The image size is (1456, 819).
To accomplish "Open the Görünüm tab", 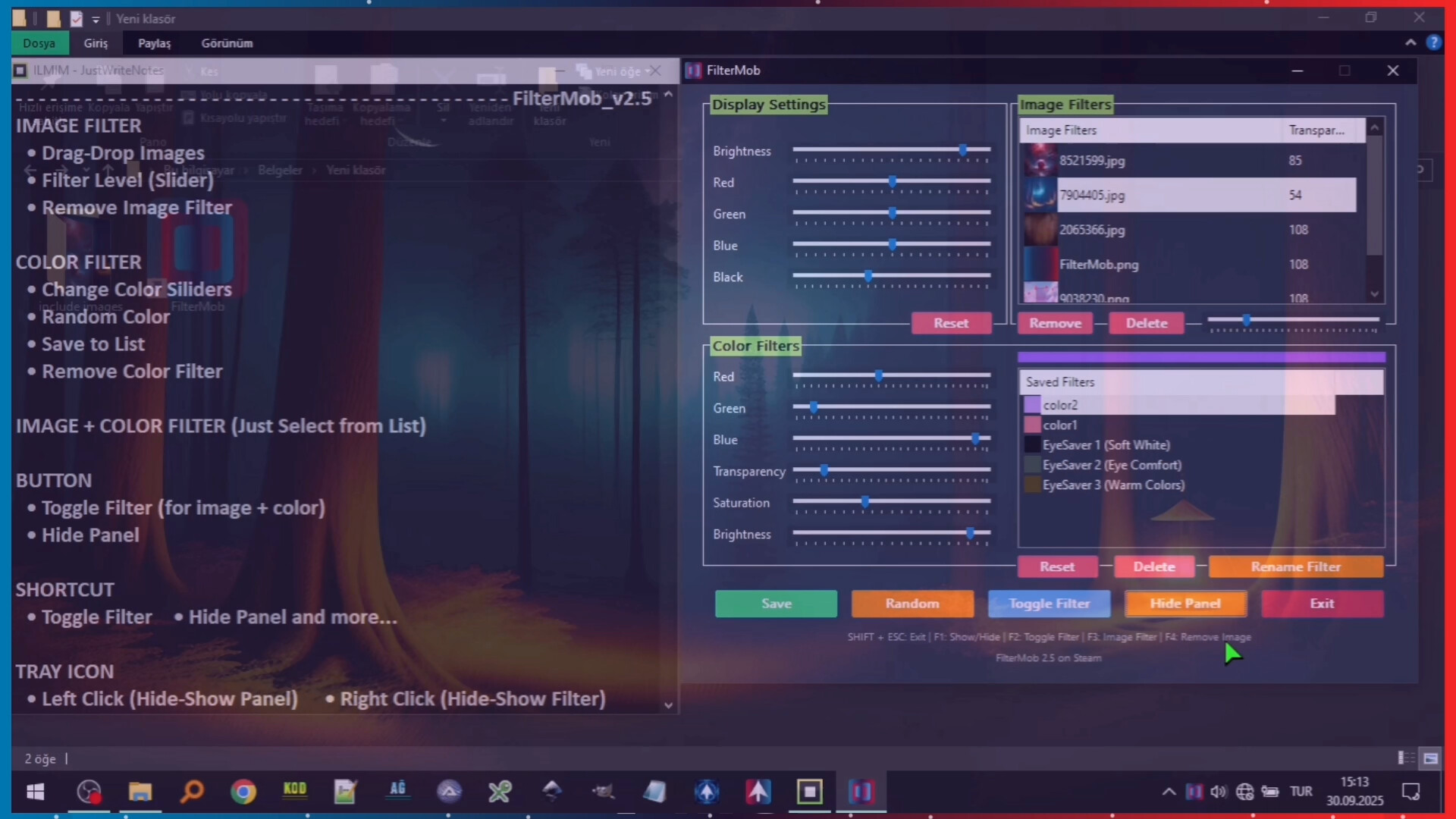I will point(226,43).
